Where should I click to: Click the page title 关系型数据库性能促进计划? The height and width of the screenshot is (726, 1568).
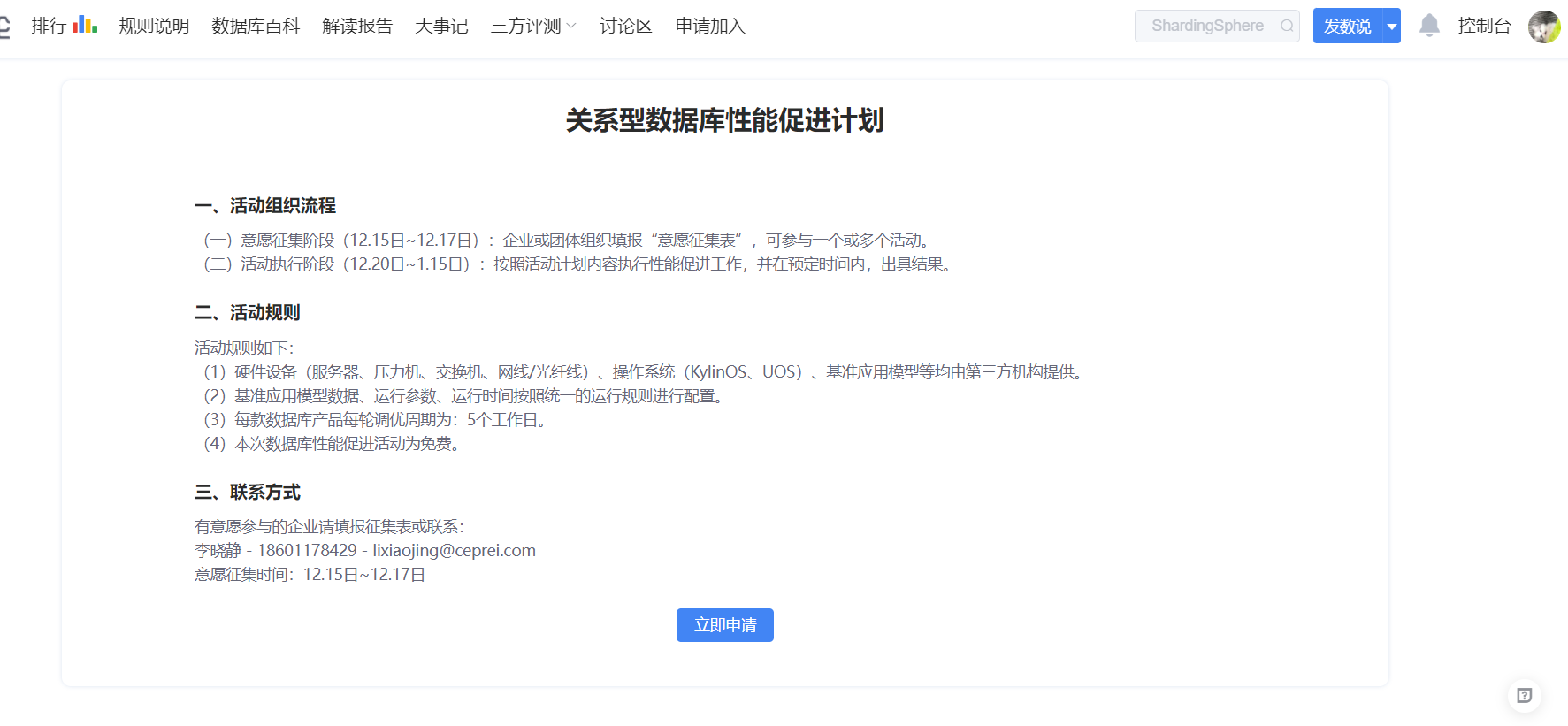pos(725,119)
